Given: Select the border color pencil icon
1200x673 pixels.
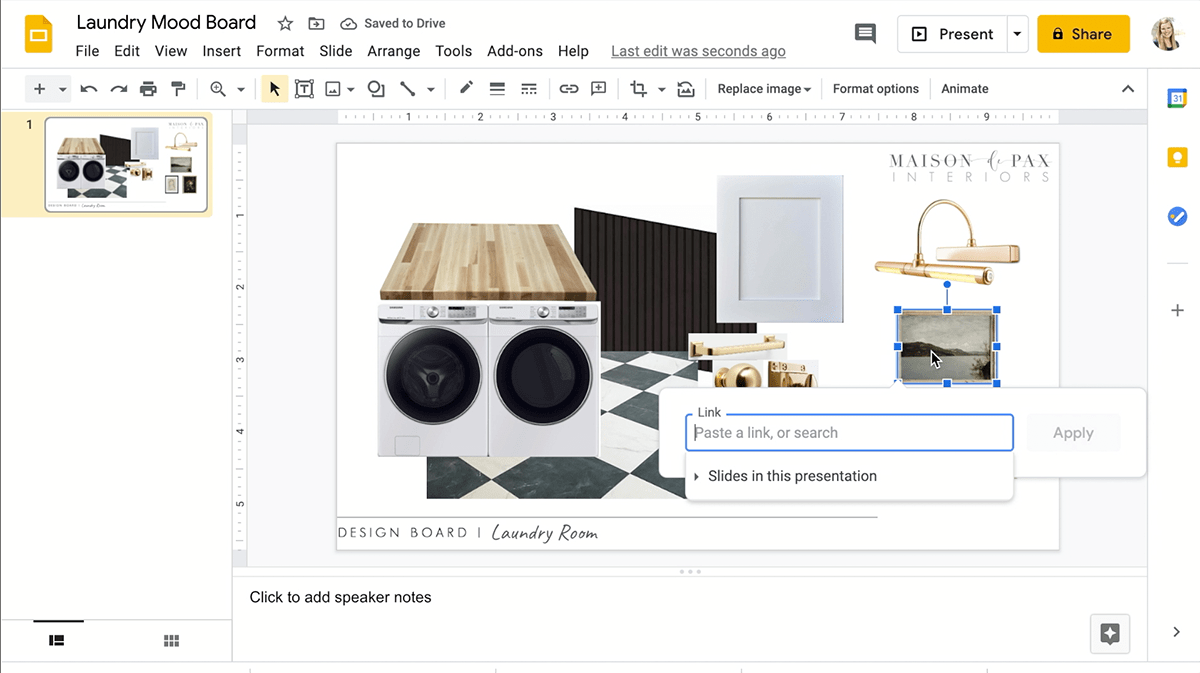Looking at the screenshot, I should [x=466, y=89].
